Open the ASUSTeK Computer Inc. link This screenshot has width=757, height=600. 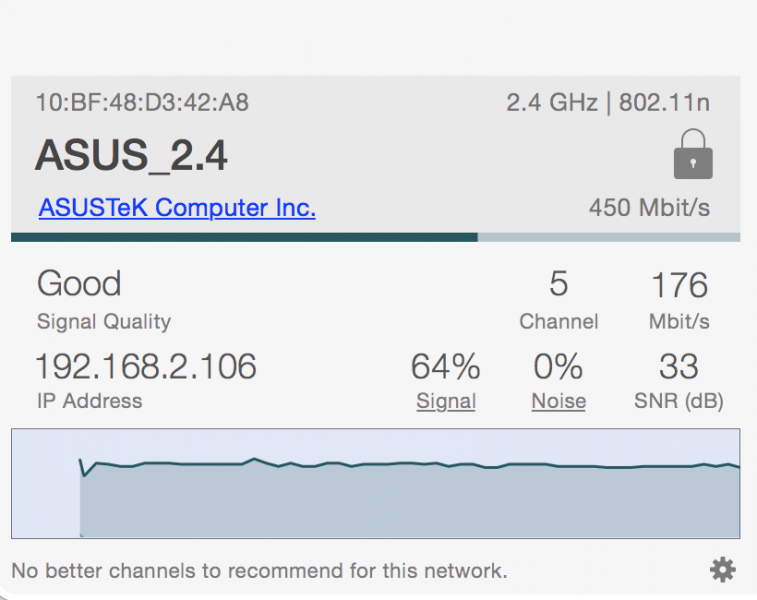[x=177, y=208]
